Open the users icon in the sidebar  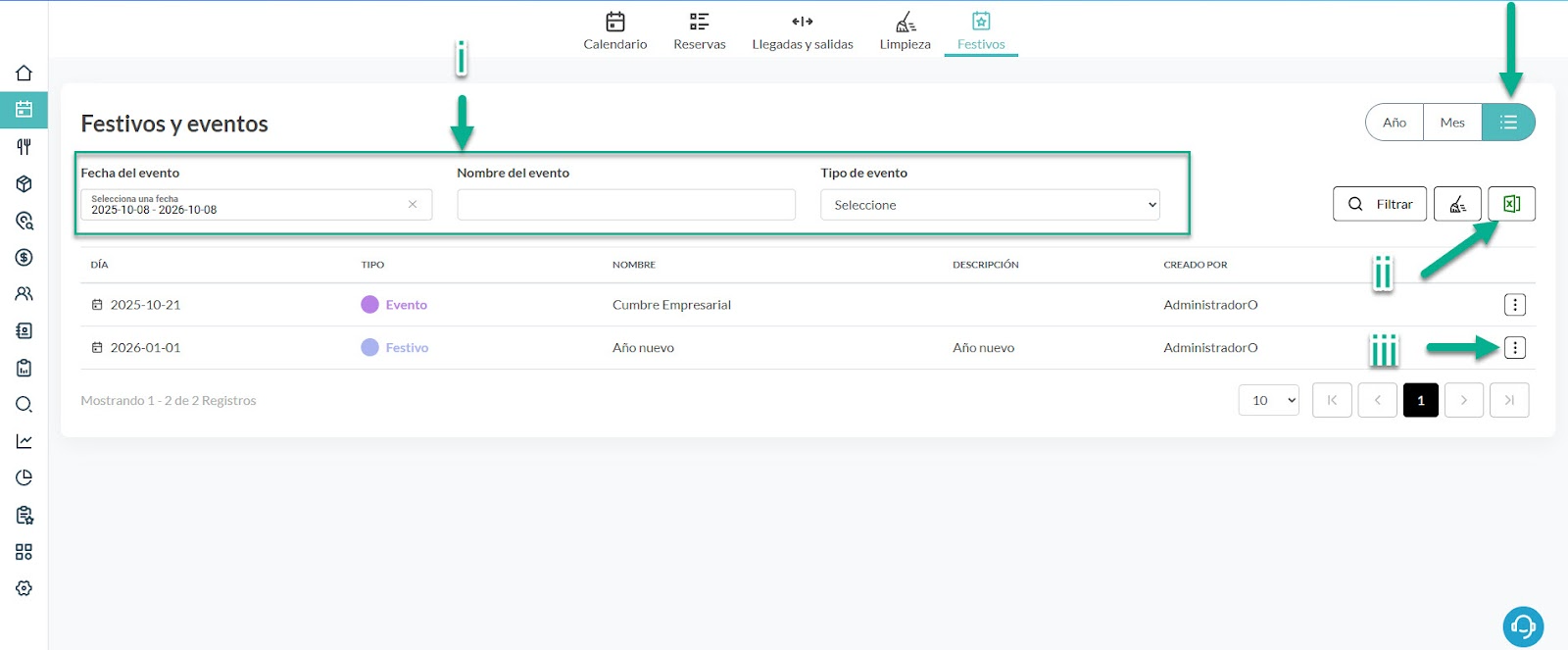coord(24,294)
